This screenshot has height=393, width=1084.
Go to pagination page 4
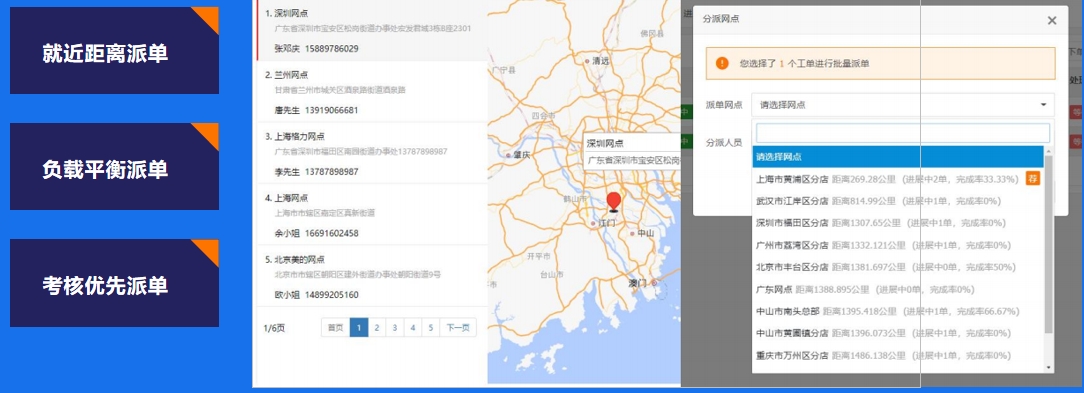[x=413, y=328]
